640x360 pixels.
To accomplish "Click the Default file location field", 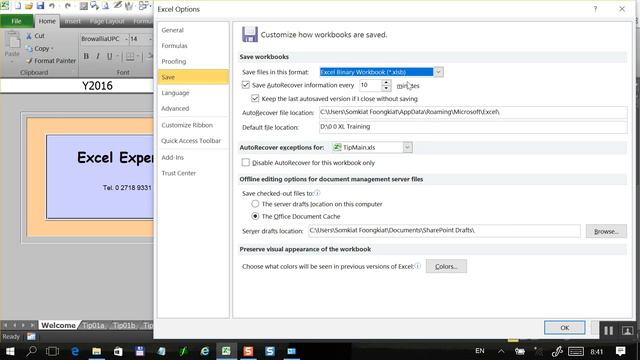I will 473,127.
